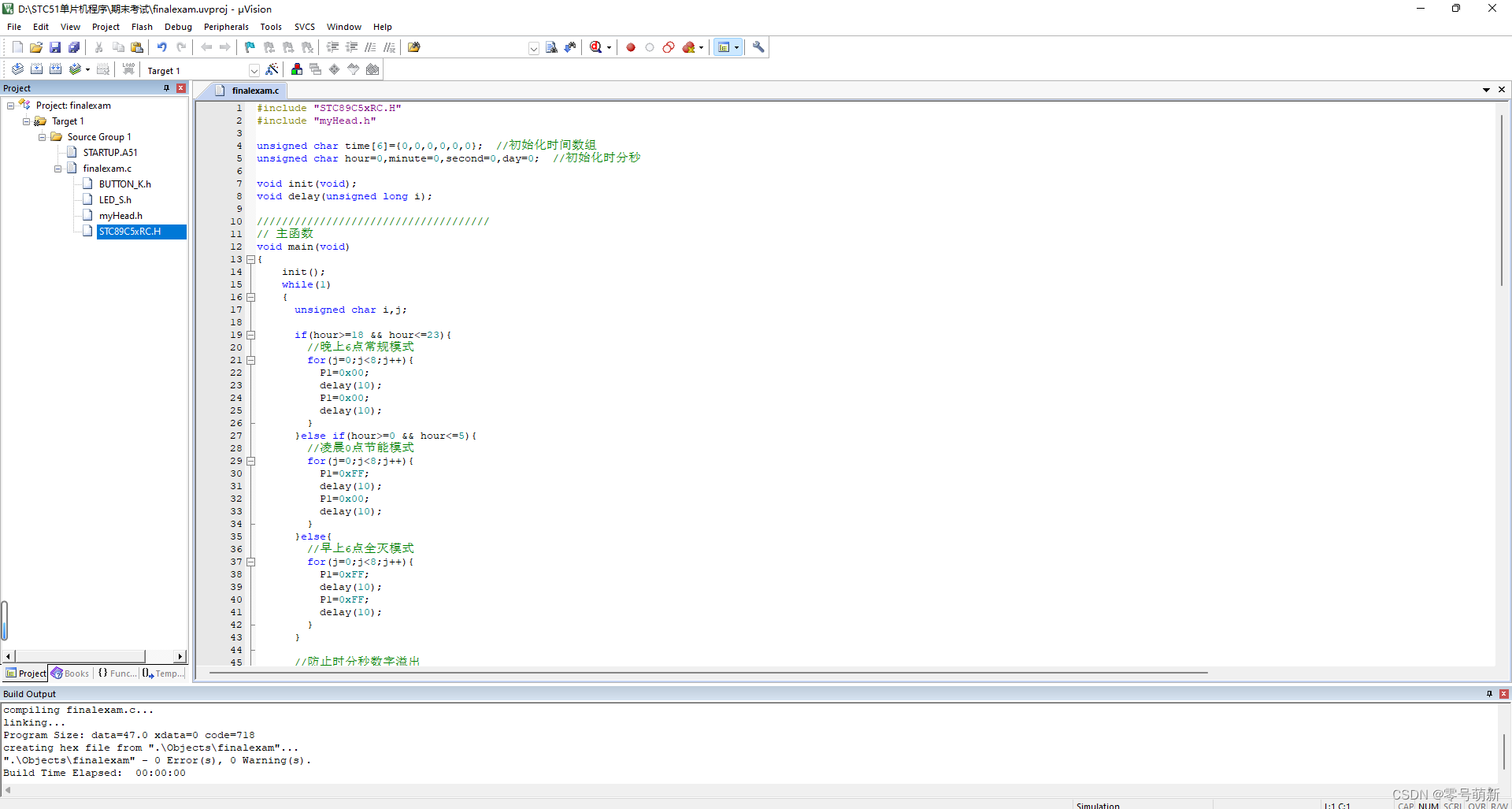The width and height of the screenshot is (1512, 809).
Task: Toggle Build Output panel auto-hide pin
Action: click(x=1489, y=694)
